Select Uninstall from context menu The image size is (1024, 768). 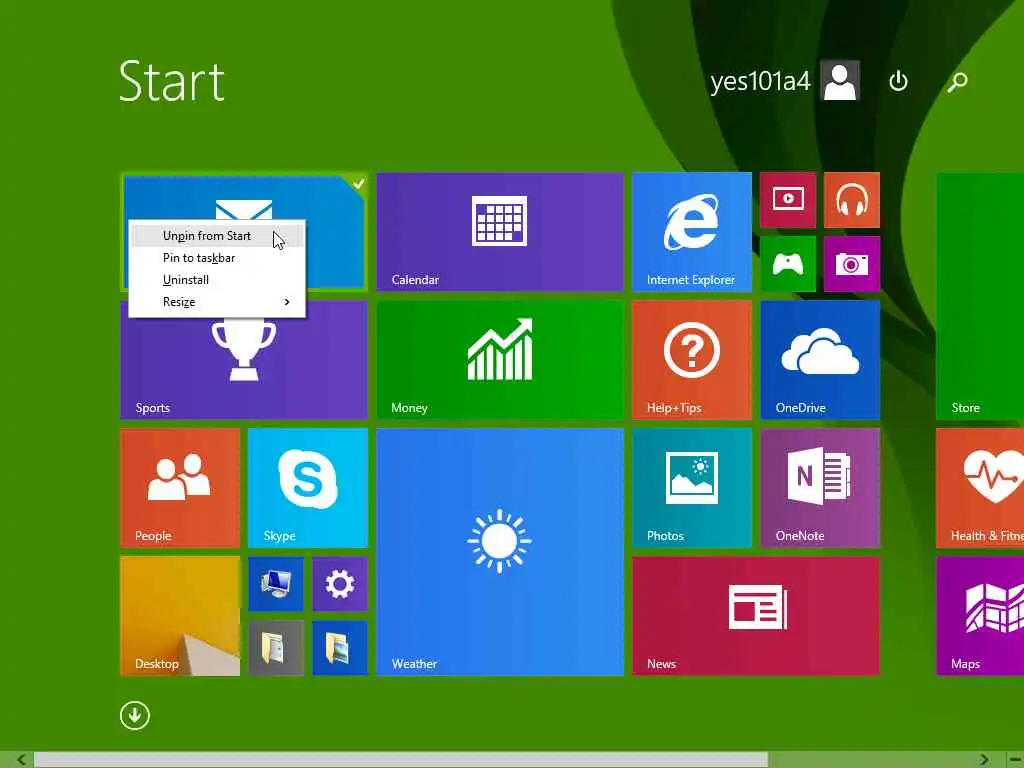click(217, 280)
